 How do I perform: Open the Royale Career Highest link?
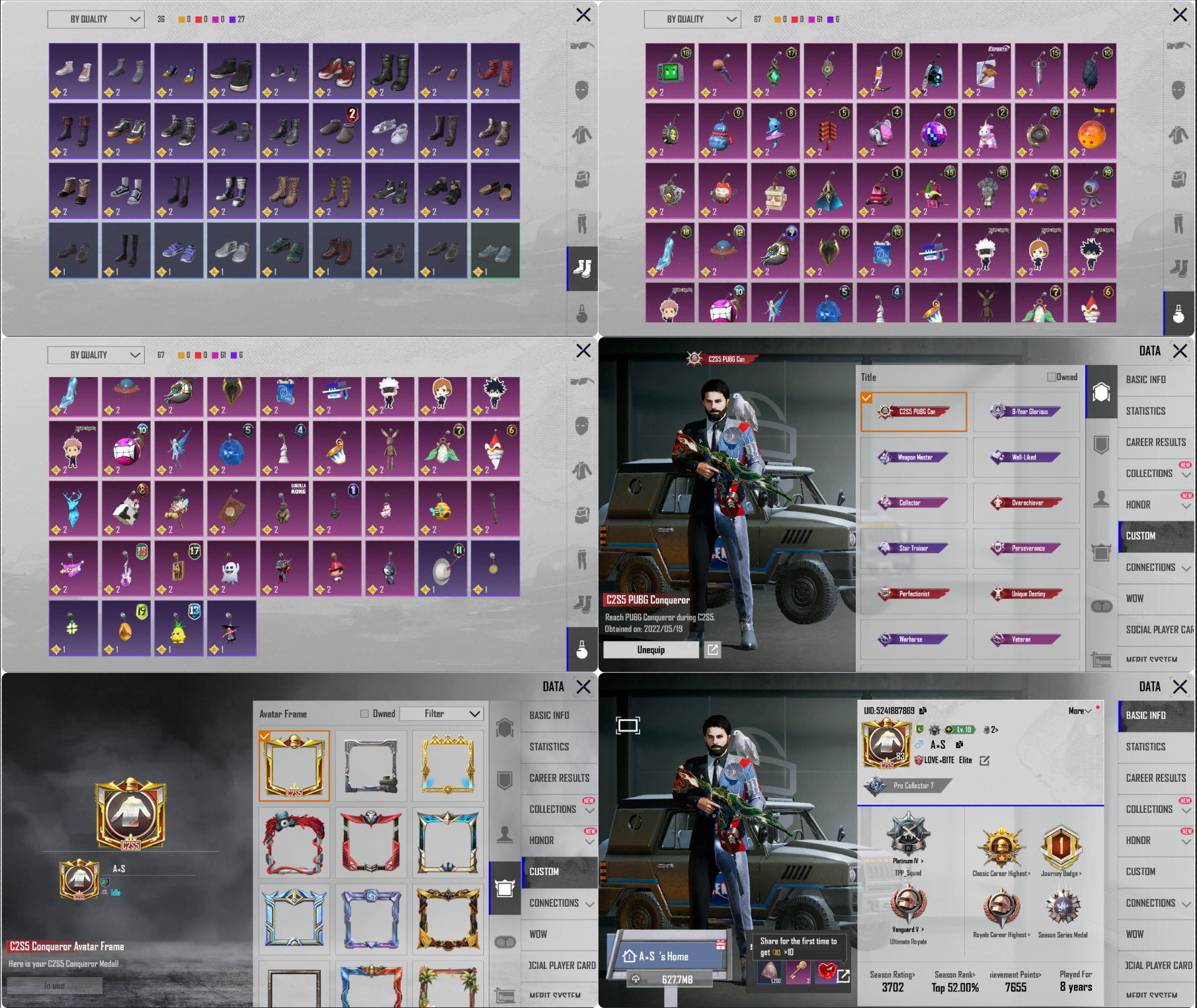click(1001, 935)
